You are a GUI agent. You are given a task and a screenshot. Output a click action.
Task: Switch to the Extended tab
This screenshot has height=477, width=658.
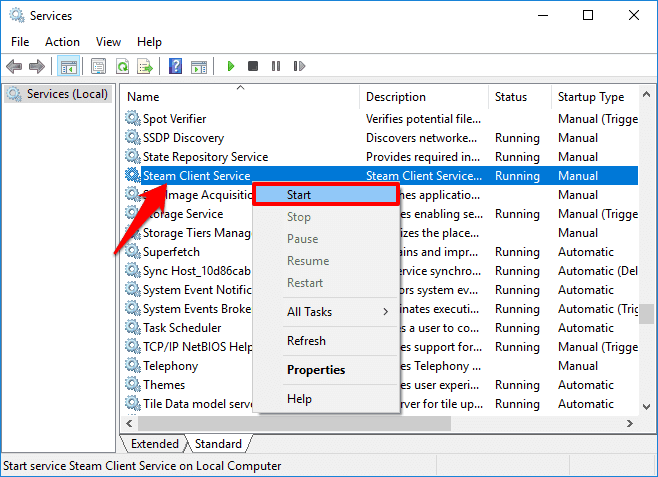point(154,443)
